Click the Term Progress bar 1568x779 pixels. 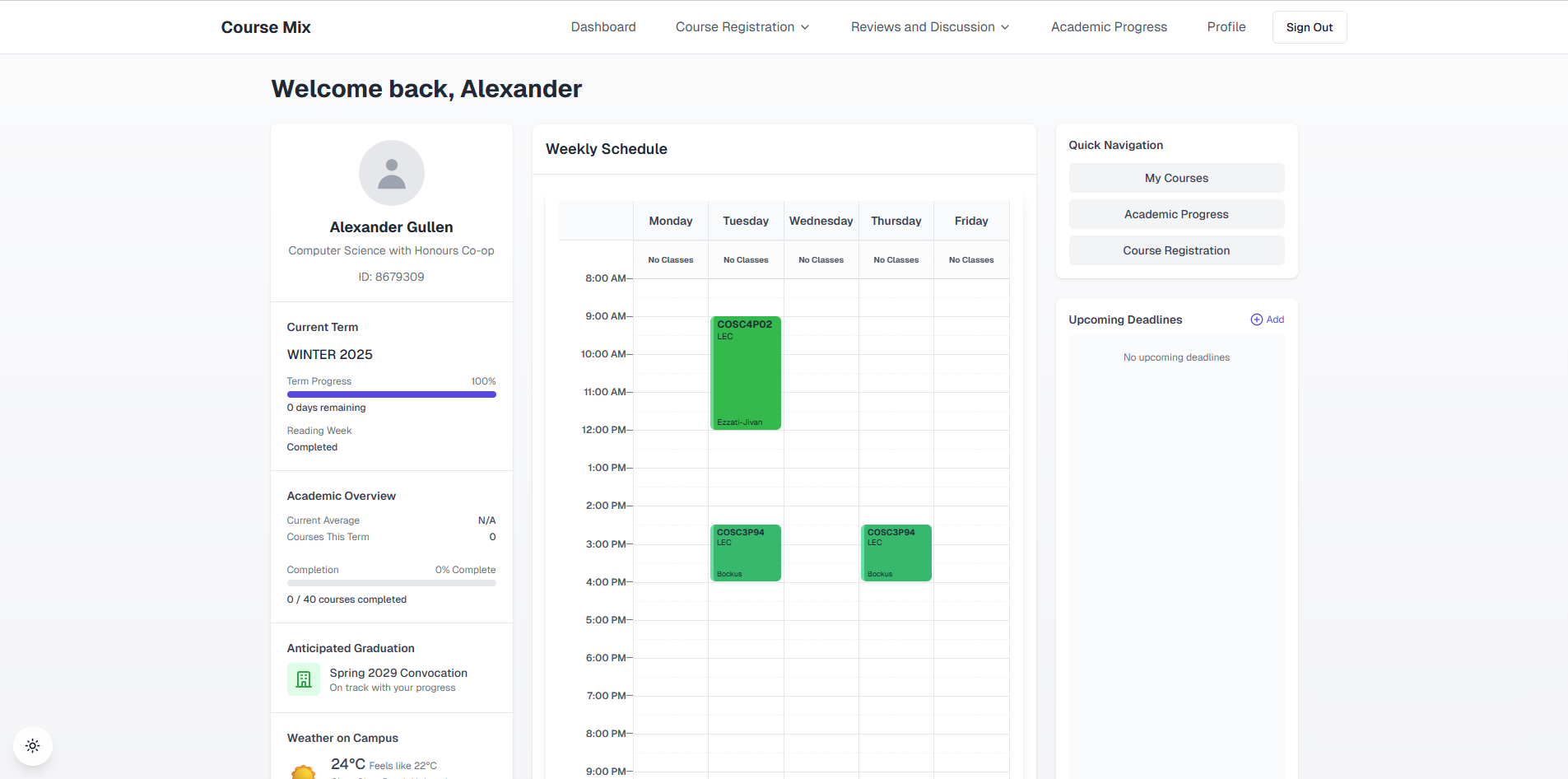(391, 394)
